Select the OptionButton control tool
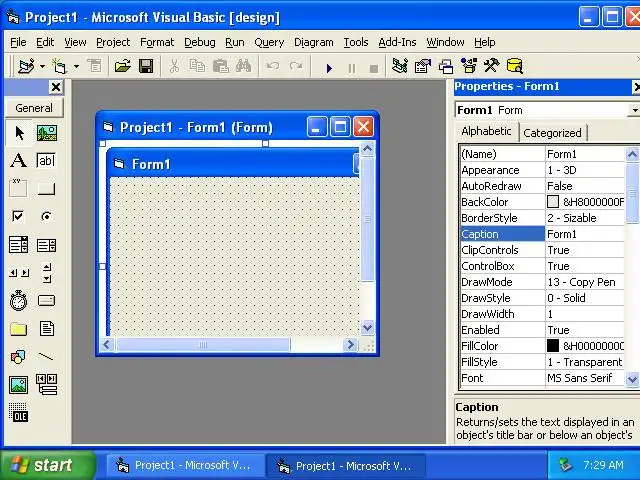 (x=47, y=216)
